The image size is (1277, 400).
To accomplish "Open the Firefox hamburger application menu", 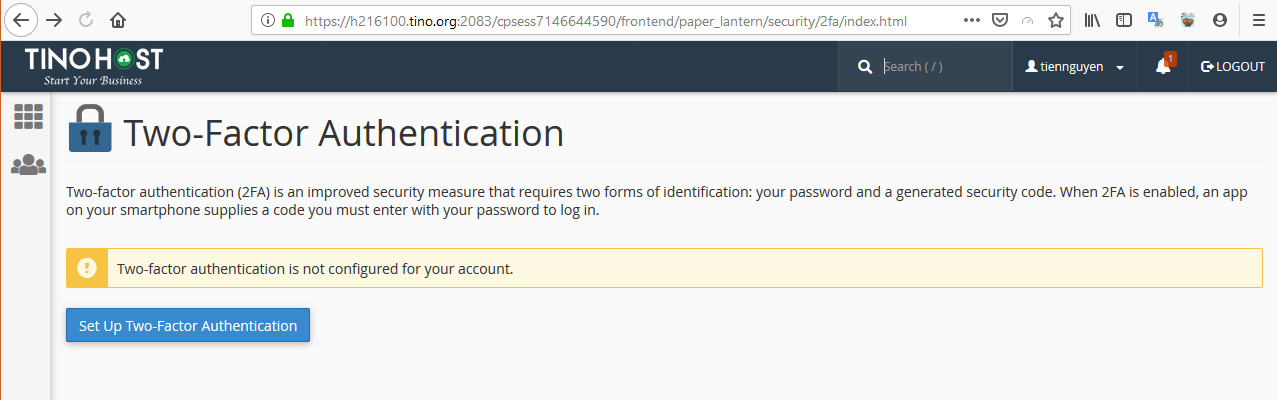I will (1258, 20).
